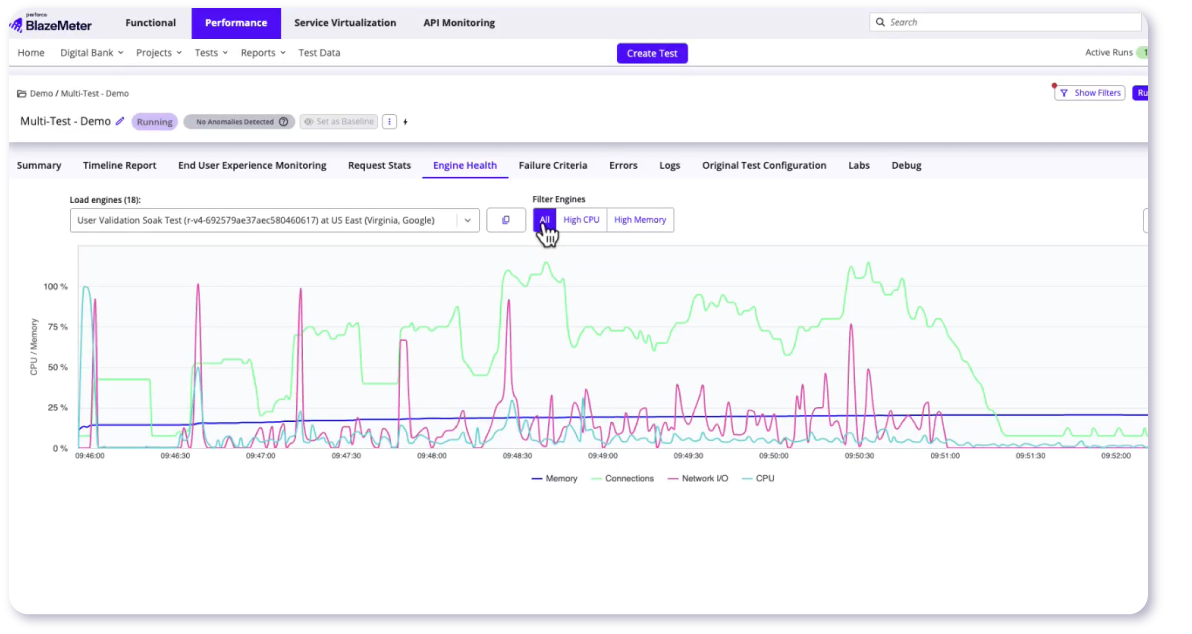Screen dimensions: 1192x634
Task: Select the All engines filter
Action: pos(544,220)
